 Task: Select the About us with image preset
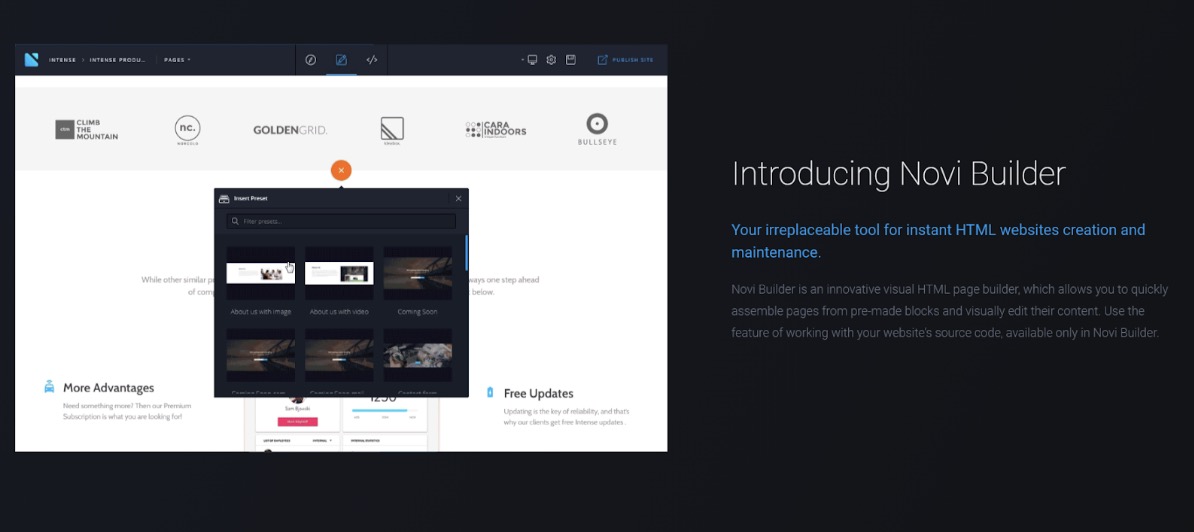coord(260,272)
